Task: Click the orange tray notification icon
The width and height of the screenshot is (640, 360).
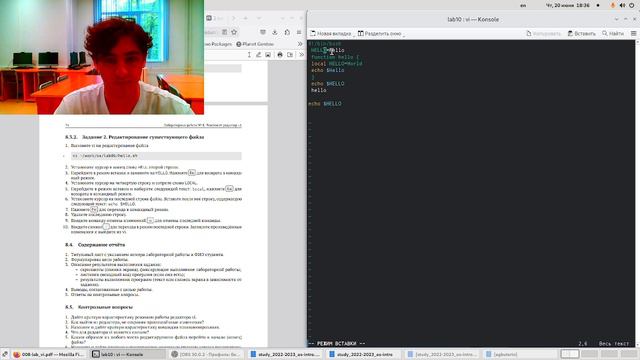Action: point(613,5)
